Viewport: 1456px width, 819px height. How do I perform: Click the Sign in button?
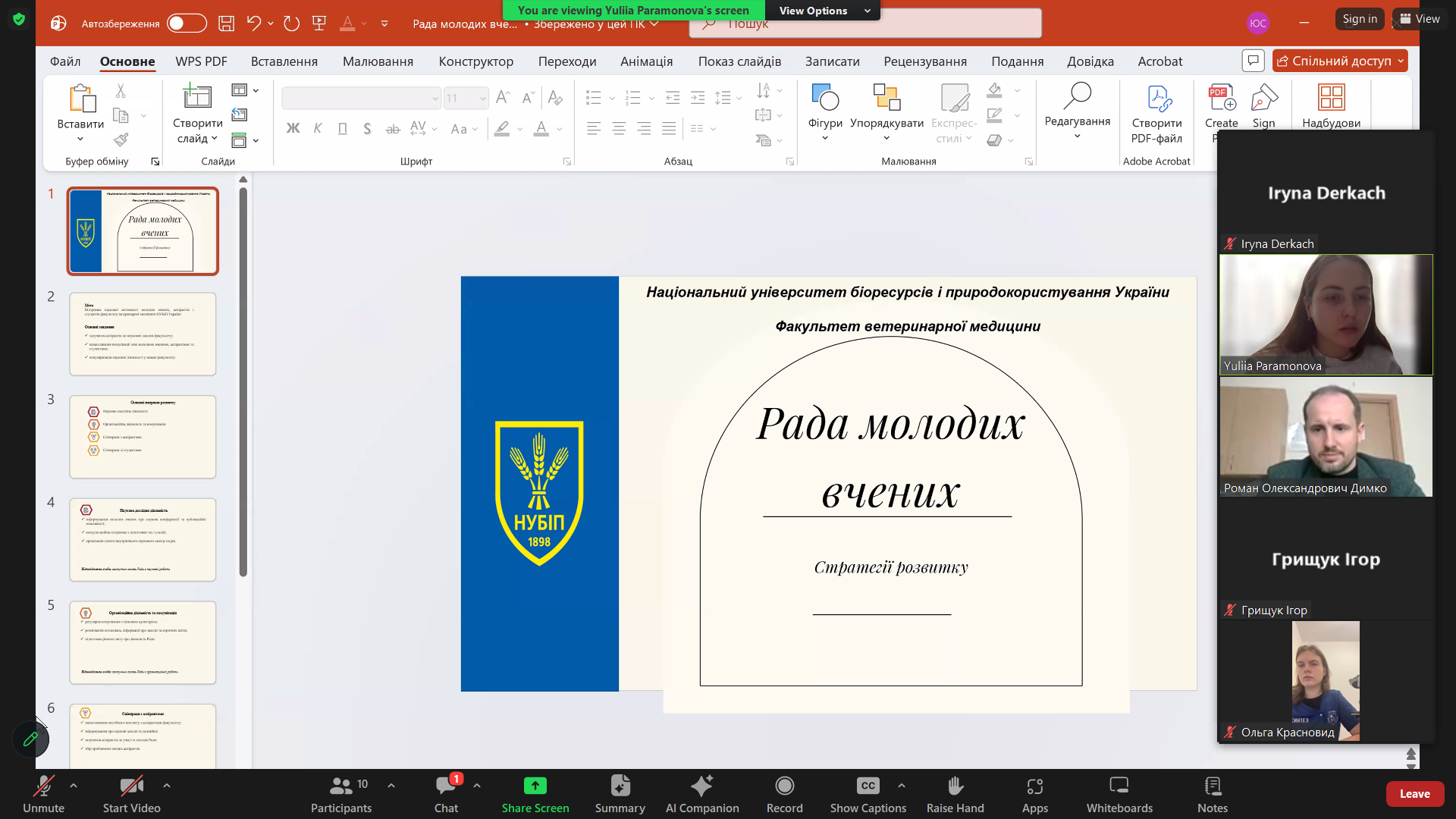1359,19
